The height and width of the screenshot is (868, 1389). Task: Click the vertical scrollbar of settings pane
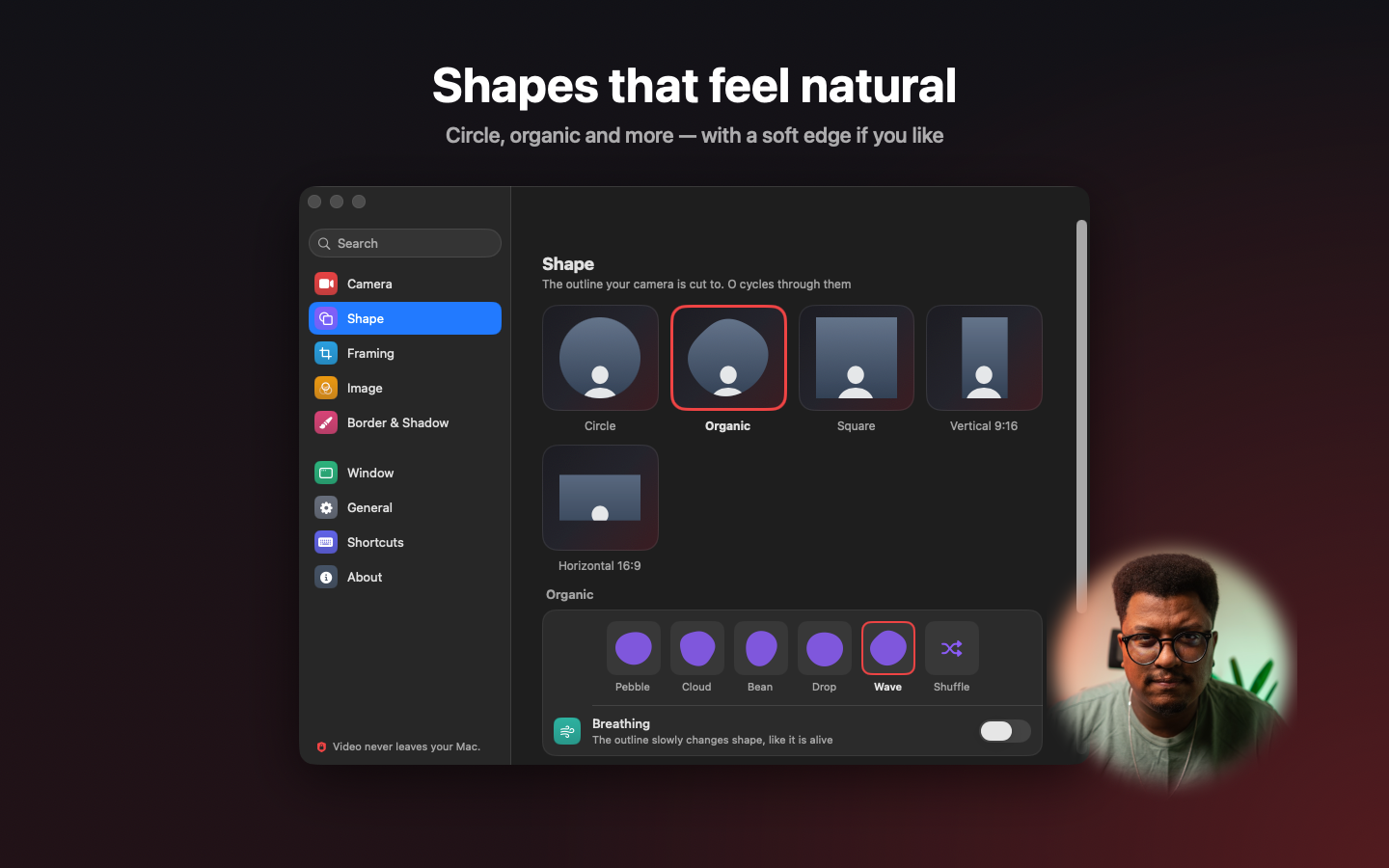[1081, 417]
